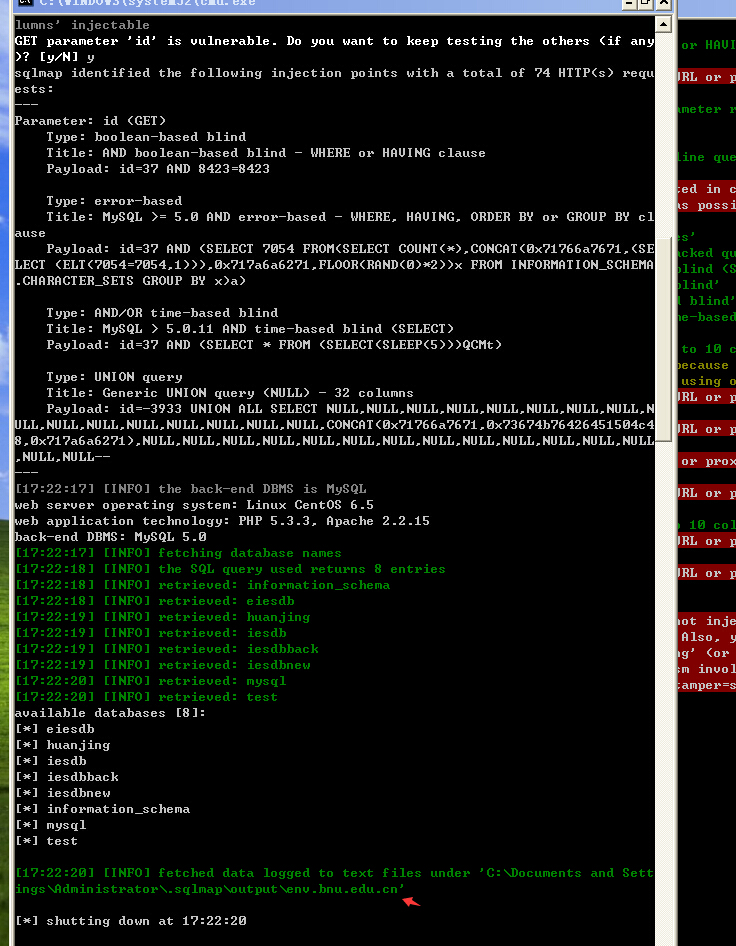Click the 'retrieved: iesdbback' log line
Image resolution: width=736 pixels, height=946 pixels.
167,649
